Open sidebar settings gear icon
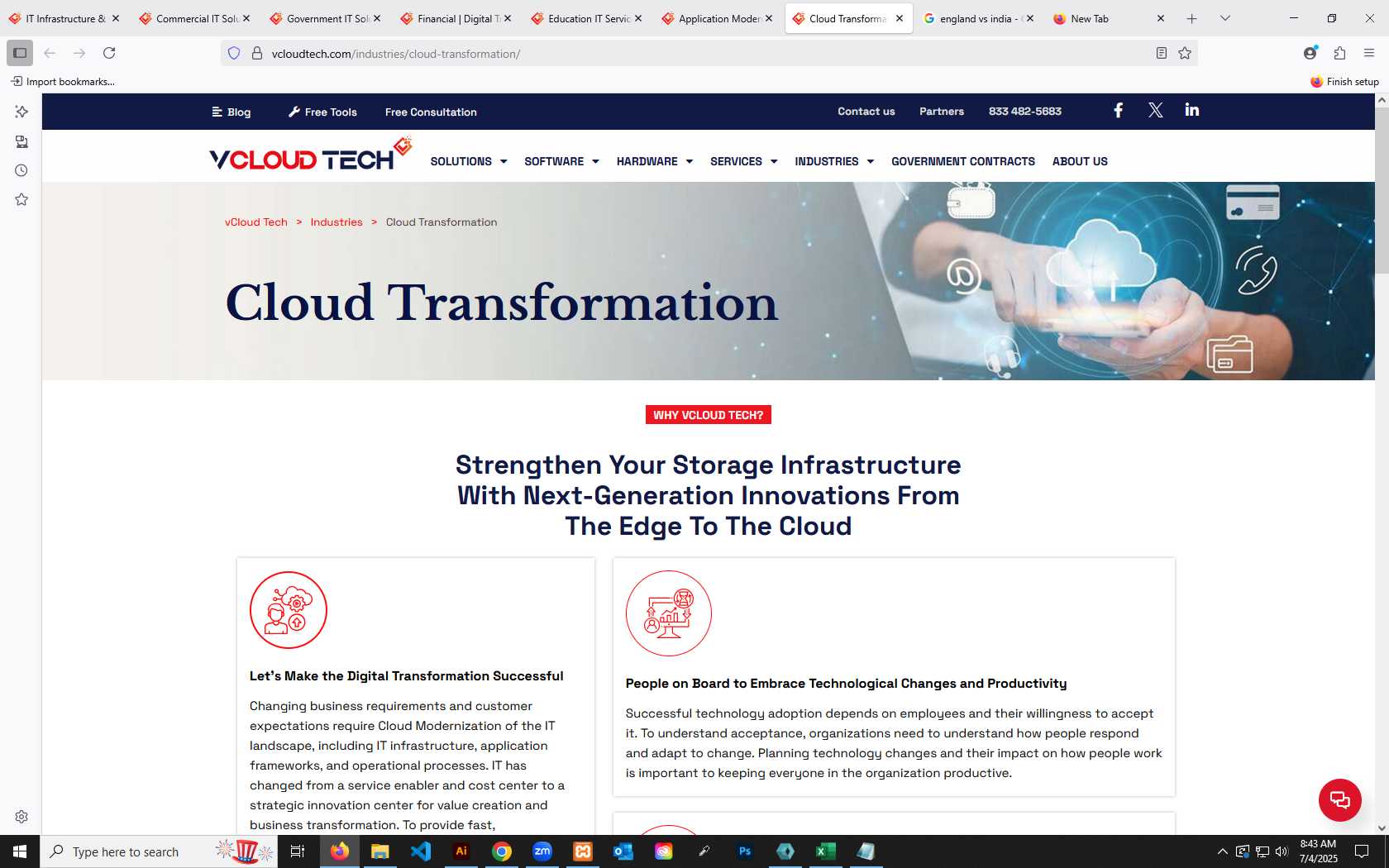The height and width of the screenshot is (868, 1389). (x=21, y=817)
